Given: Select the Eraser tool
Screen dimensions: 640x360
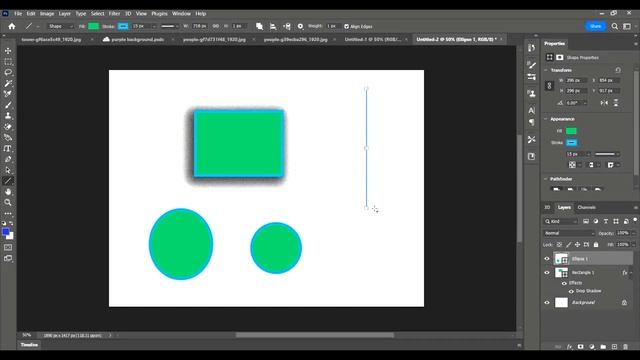Looking at the screenshot, I should 8,127.
